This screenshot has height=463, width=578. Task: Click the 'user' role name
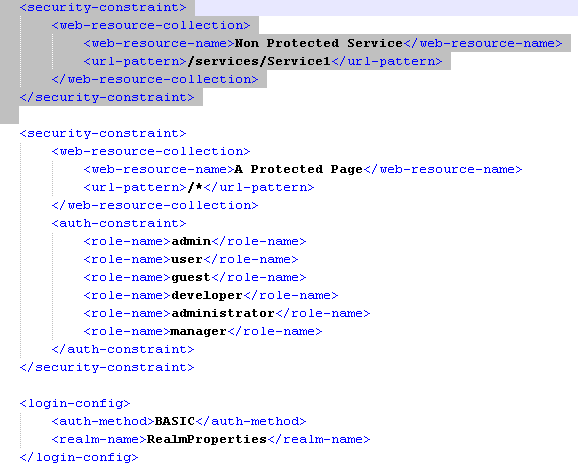click(x=187, y=259)
